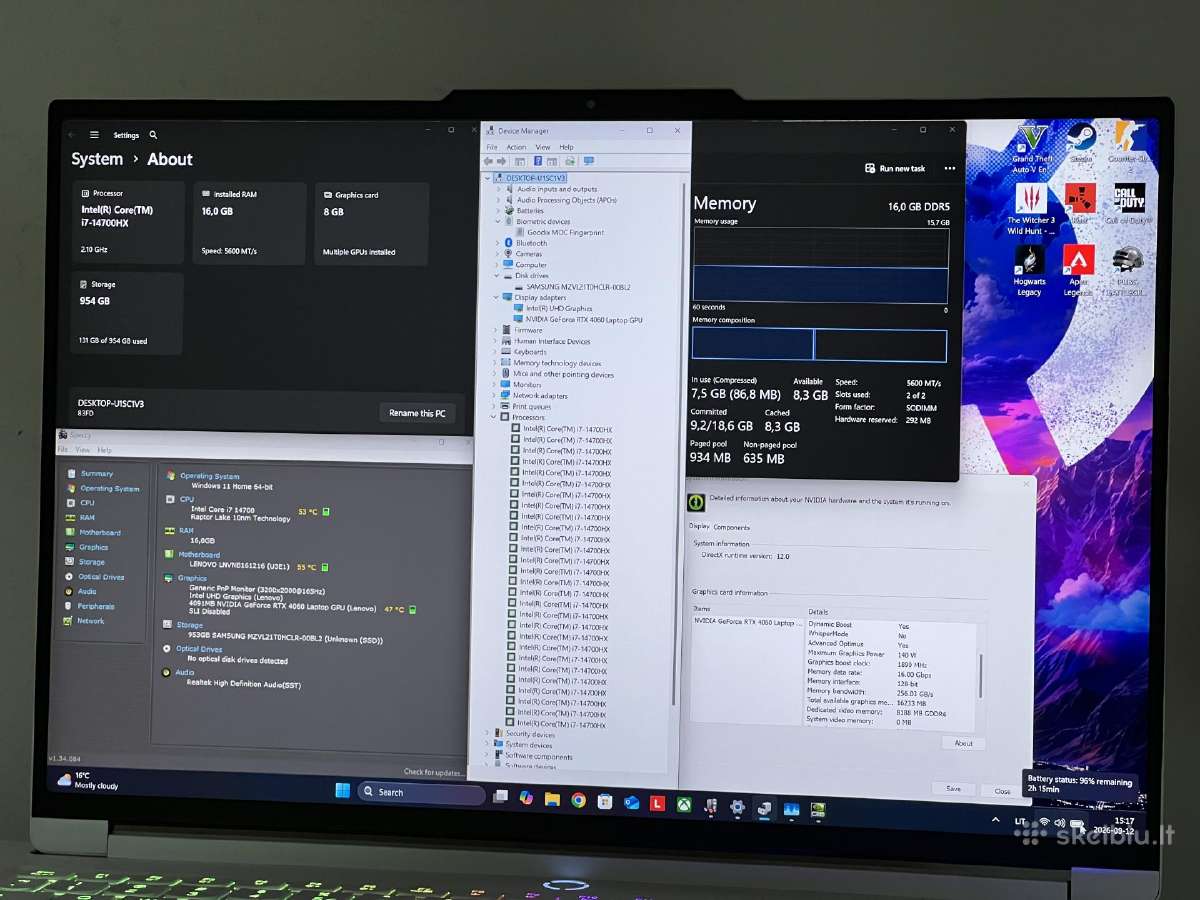This screenshot has width=1200, height=900.
Task: Collapse the Display adapters node
Action: [x=496, y=297]
